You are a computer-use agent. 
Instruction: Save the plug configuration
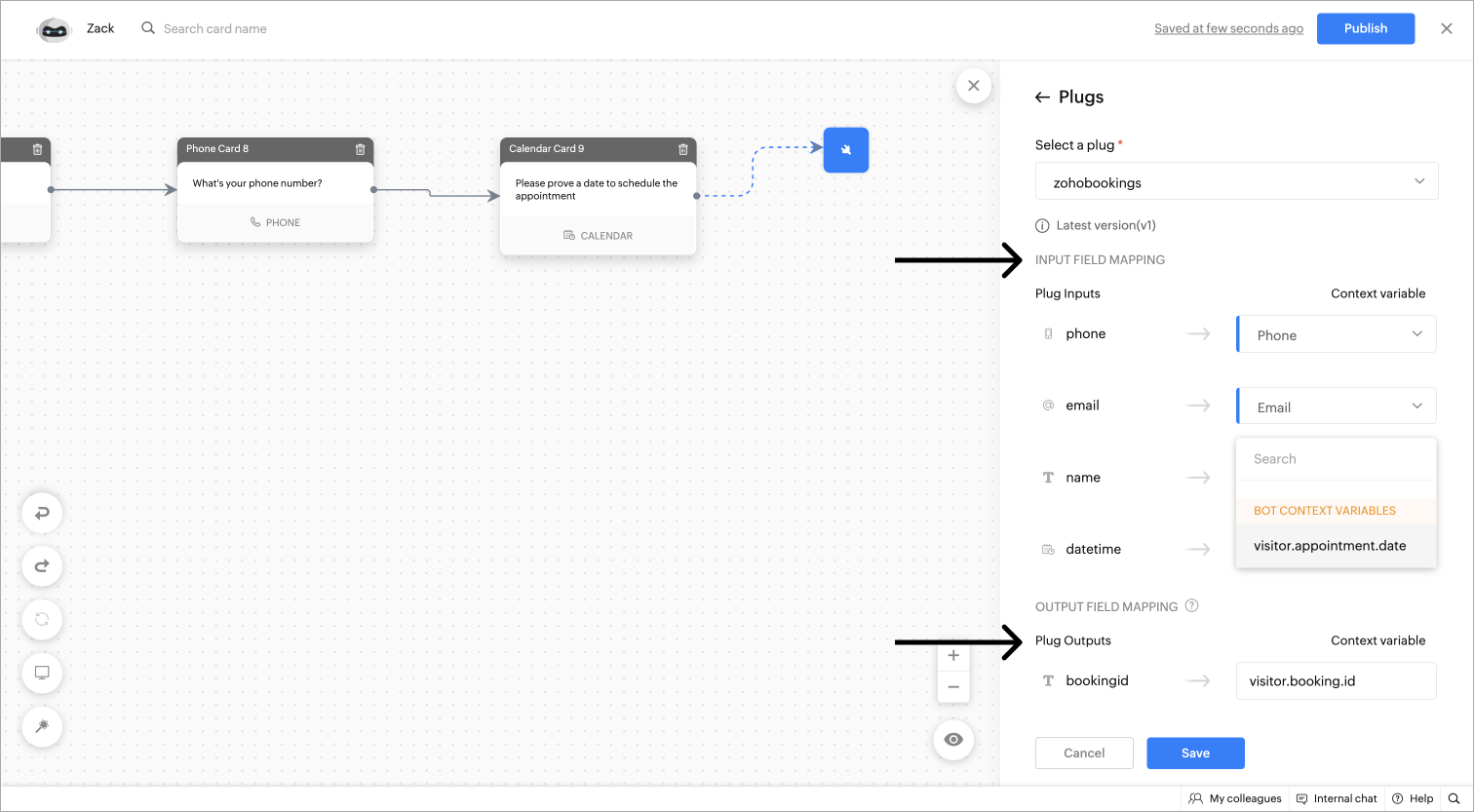coord(1195,753)
